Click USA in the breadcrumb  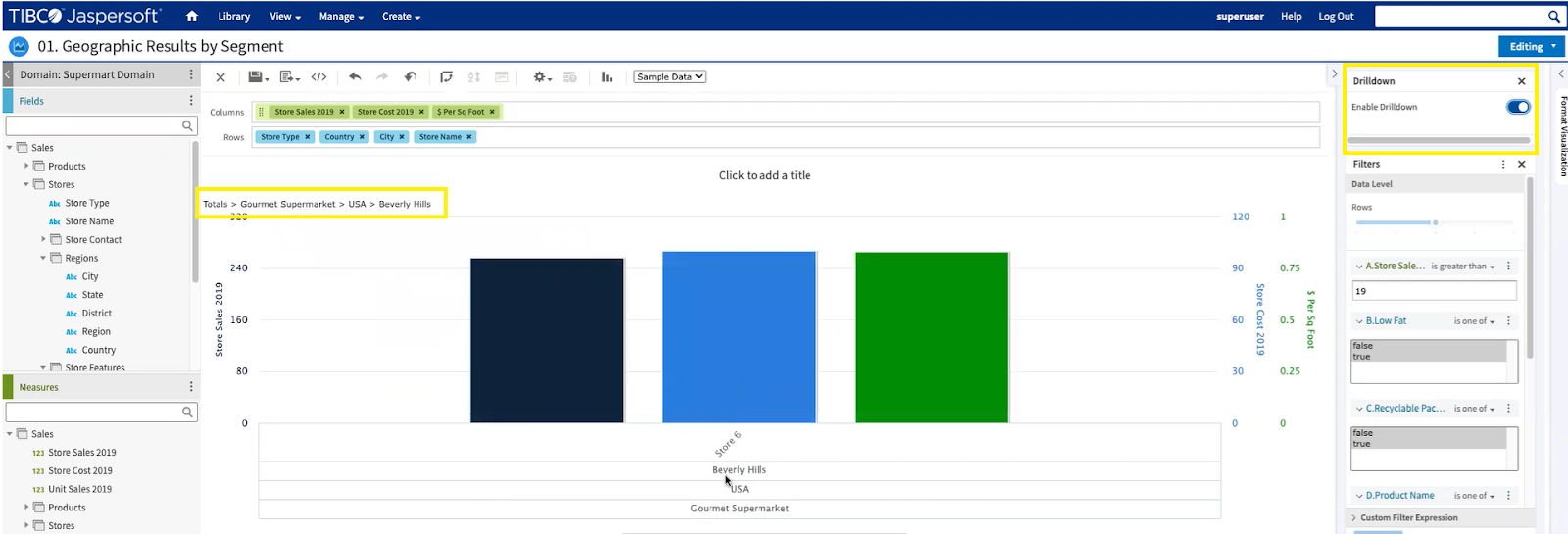tap(357, 204)
